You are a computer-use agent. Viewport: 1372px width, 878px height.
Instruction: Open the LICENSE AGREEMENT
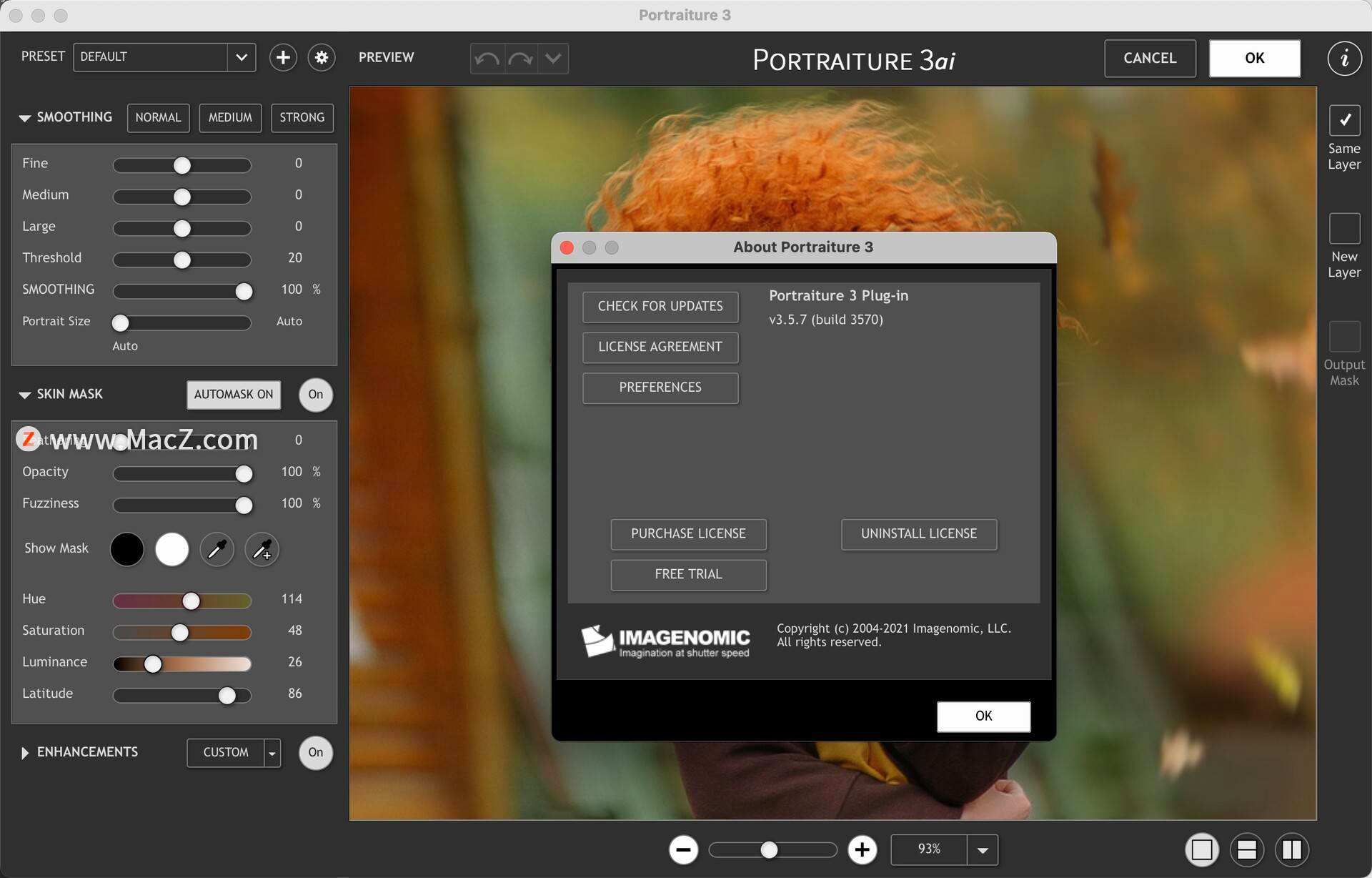coord(660,347)
